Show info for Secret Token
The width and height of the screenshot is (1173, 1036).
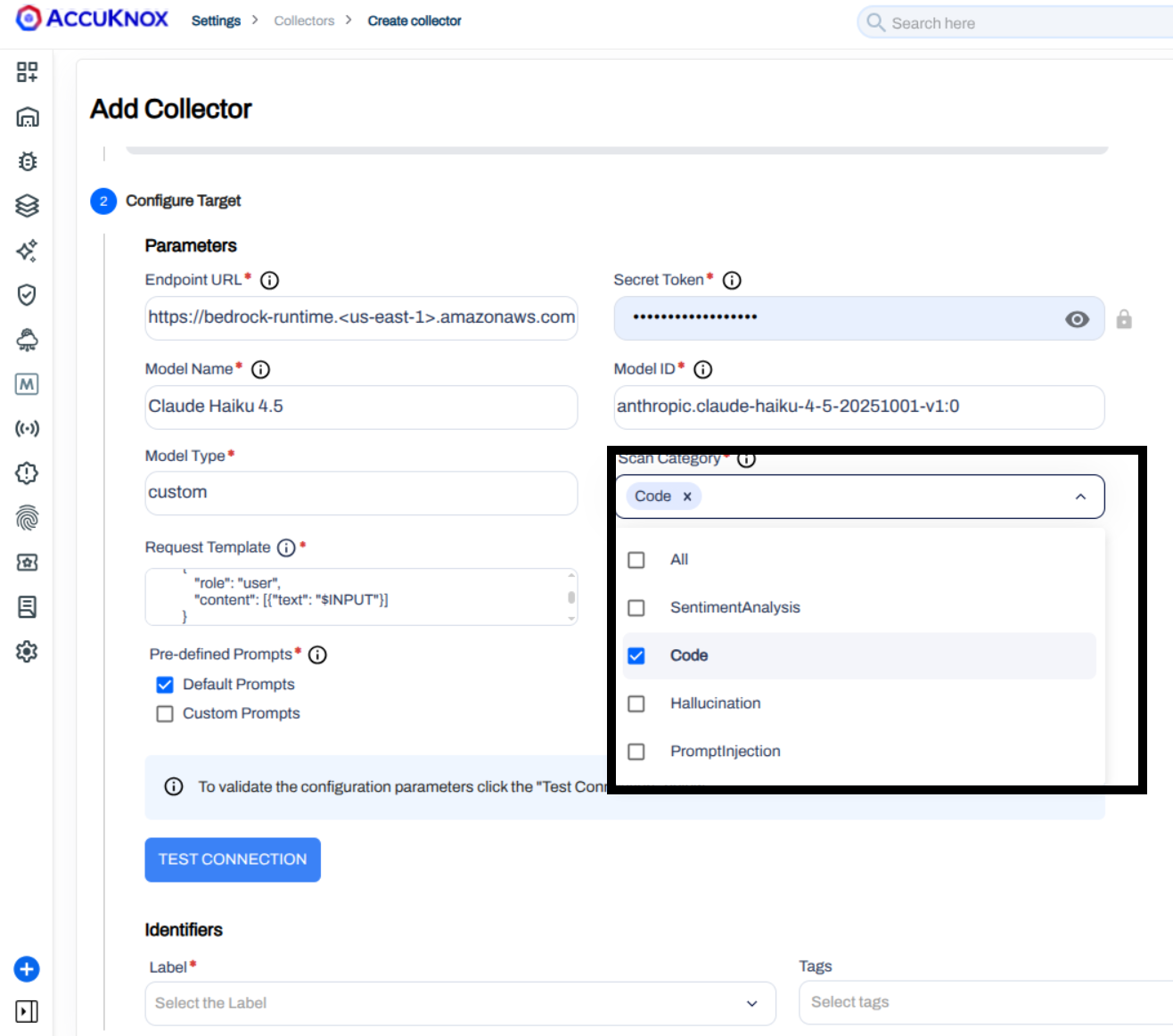coord(732,281)
